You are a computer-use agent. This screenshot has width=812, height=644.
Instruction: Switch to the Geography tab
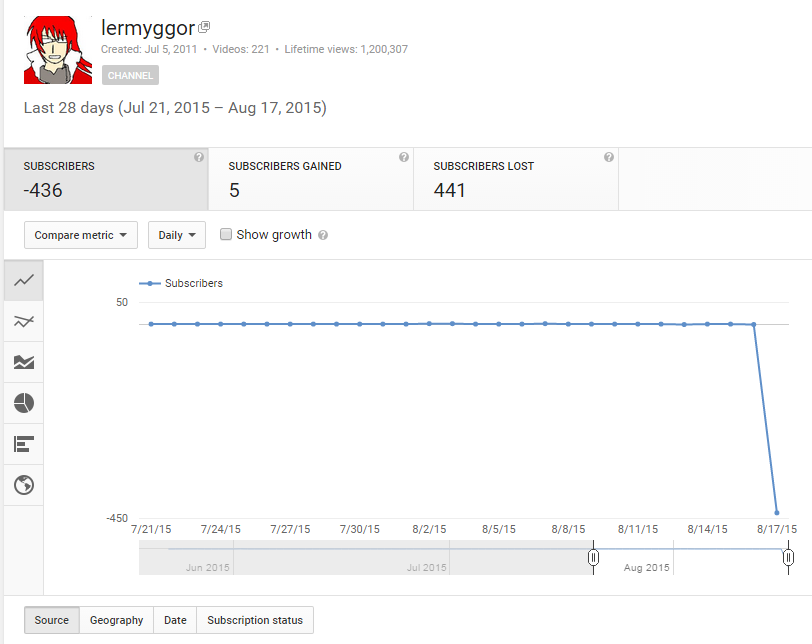click(x=116, y=620)
